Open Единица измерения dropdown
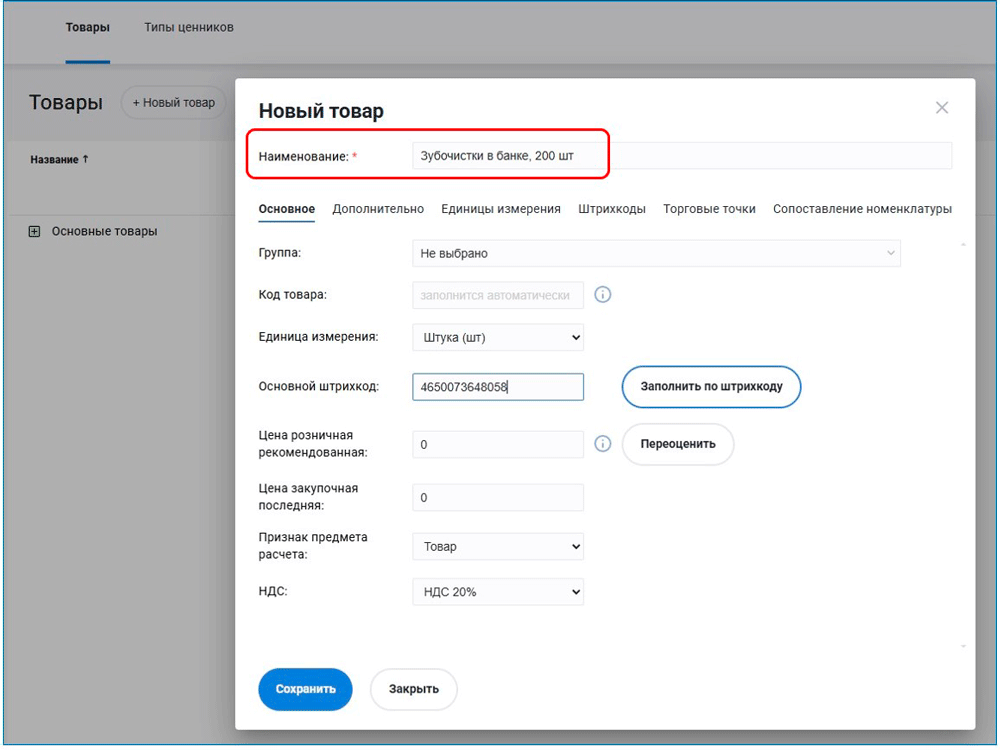The height and width of the screenshot is (750, 1000). 497,338
